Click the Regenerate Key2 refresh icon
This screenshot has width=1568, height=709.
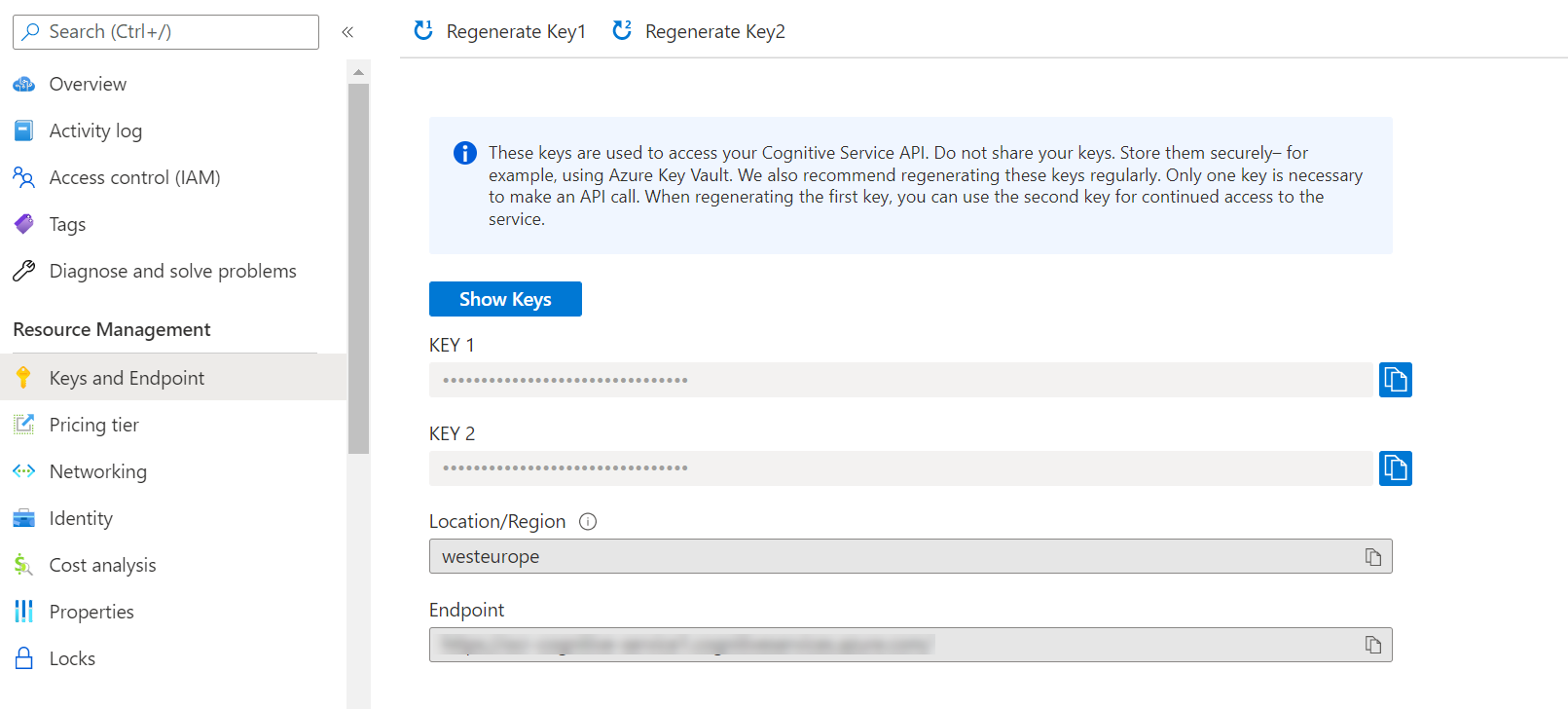(x=622, y=30)
